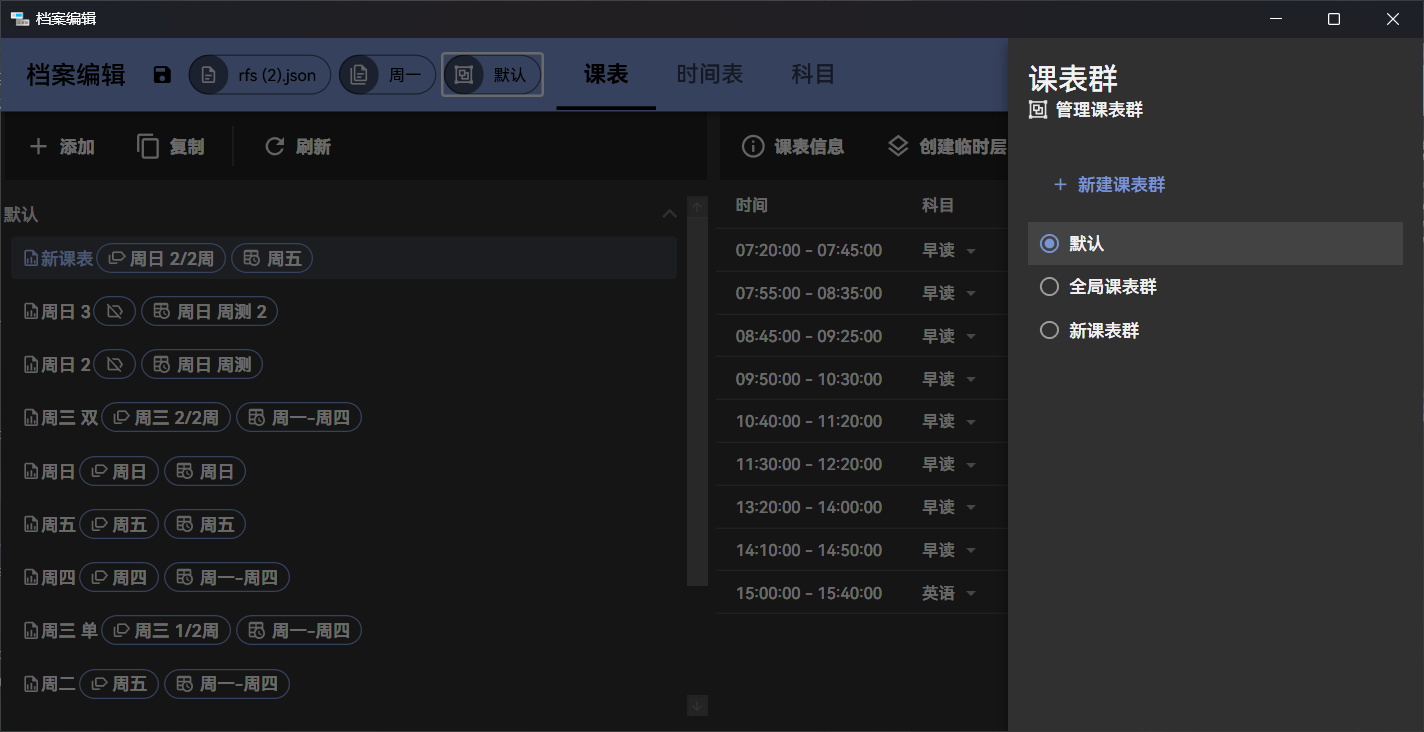Image resolution: width=1424 pixels, height=732 pixels.
Task: Select the 全局课表群 radio option
Action: coord(1049,287)
